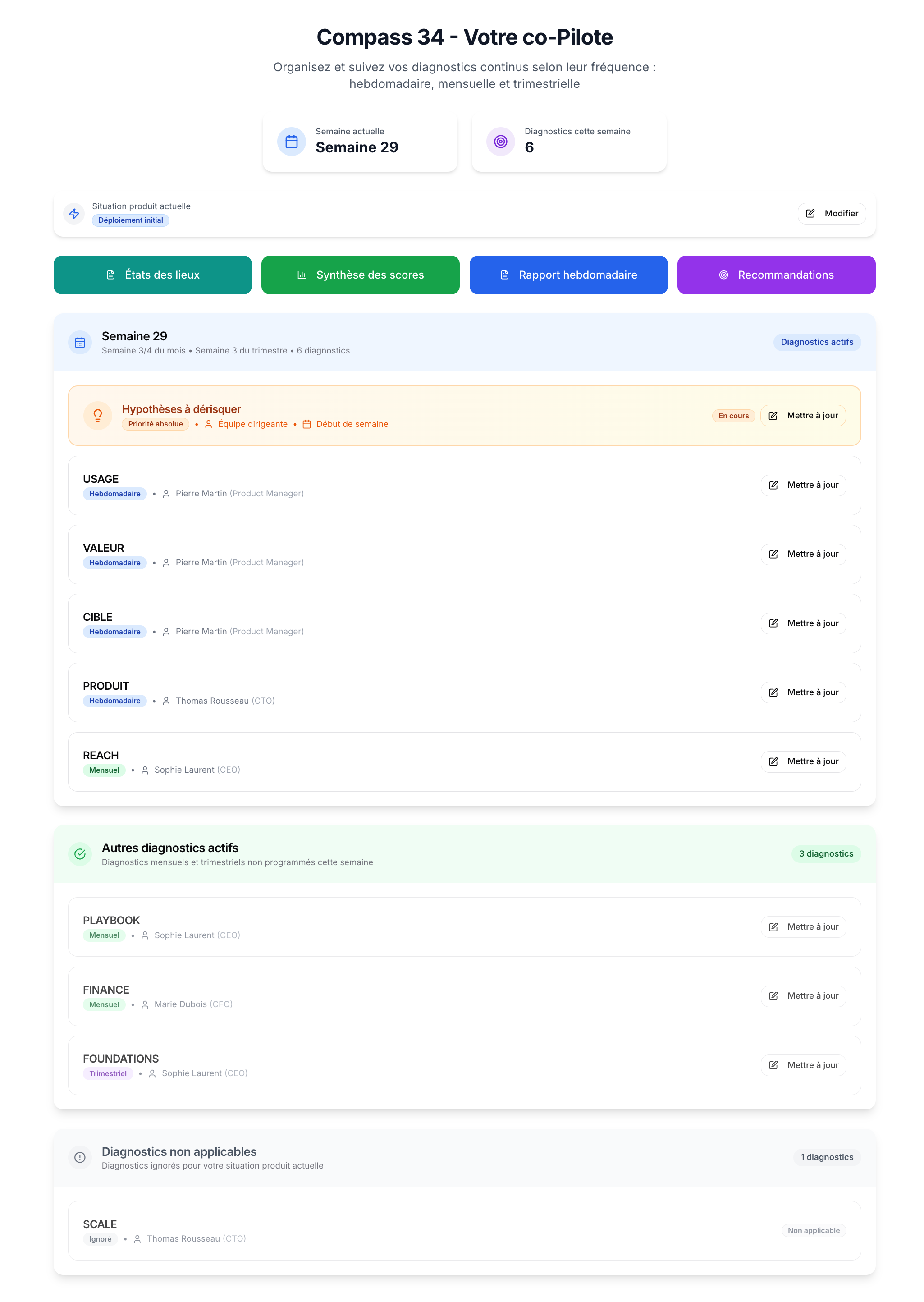
Task: Click the Diagnostics actifs badge
Action: pyautogui.click(x=817, y=342)
